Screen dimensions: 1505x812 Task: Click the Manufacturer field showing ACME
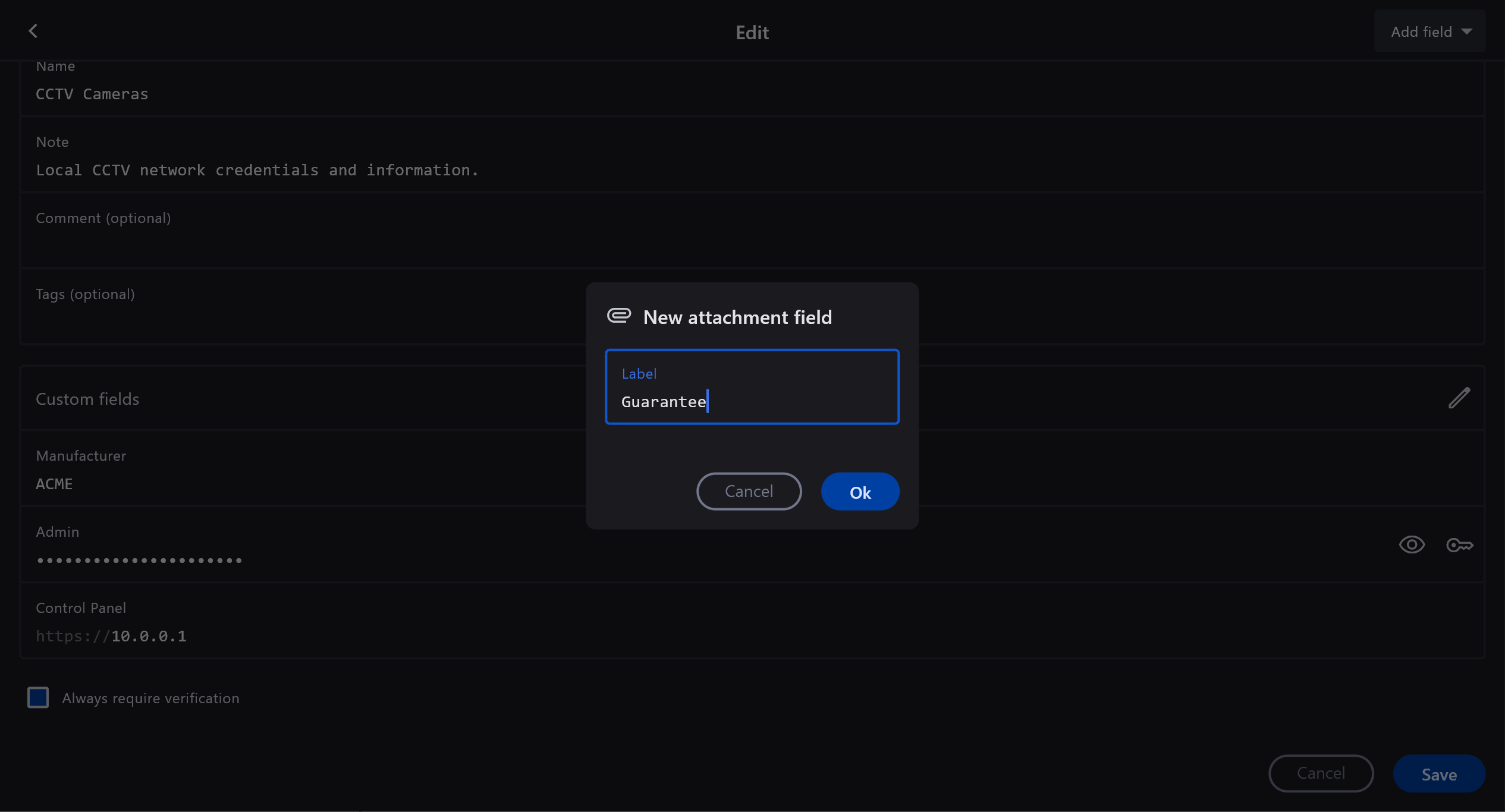(297, 484)
